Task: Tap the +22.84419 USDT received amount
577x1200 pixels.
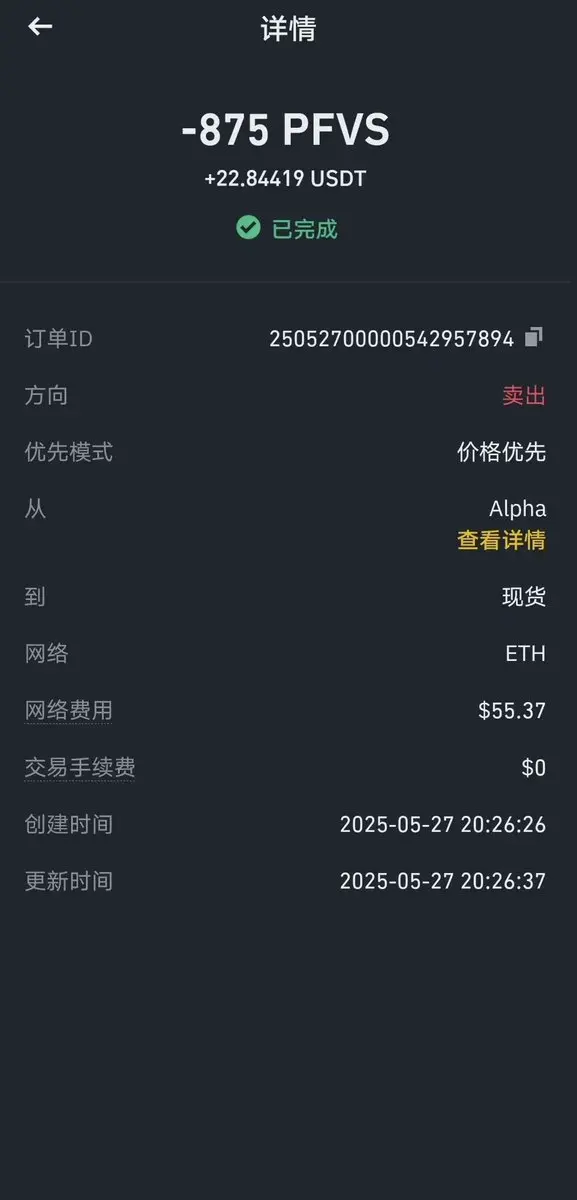Action: point(286,179)
